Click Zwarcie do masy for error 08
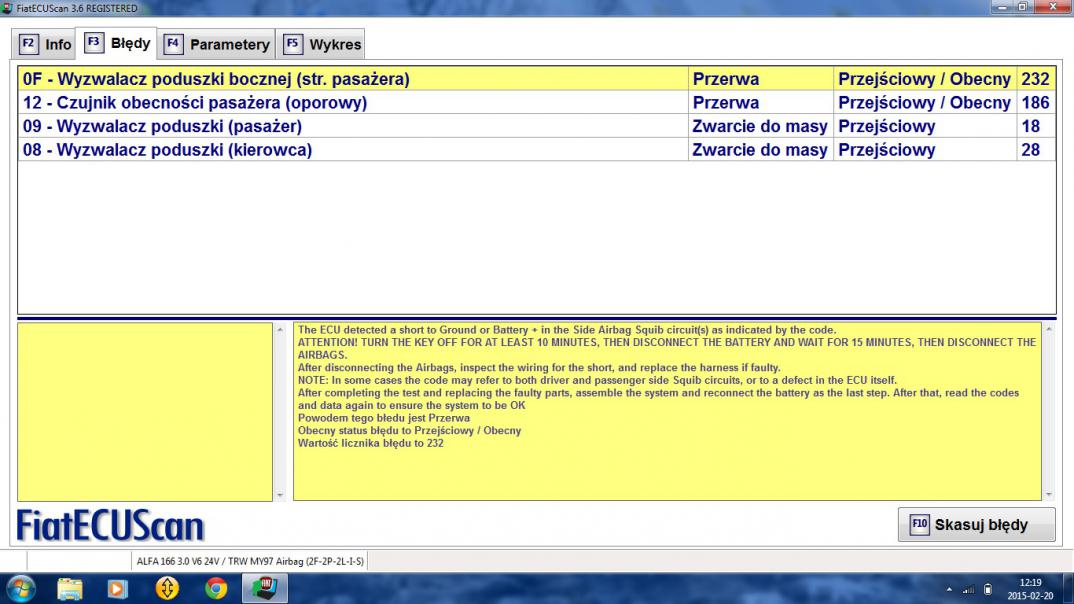This screenshot has width=1074, height=604. point(760,150)
